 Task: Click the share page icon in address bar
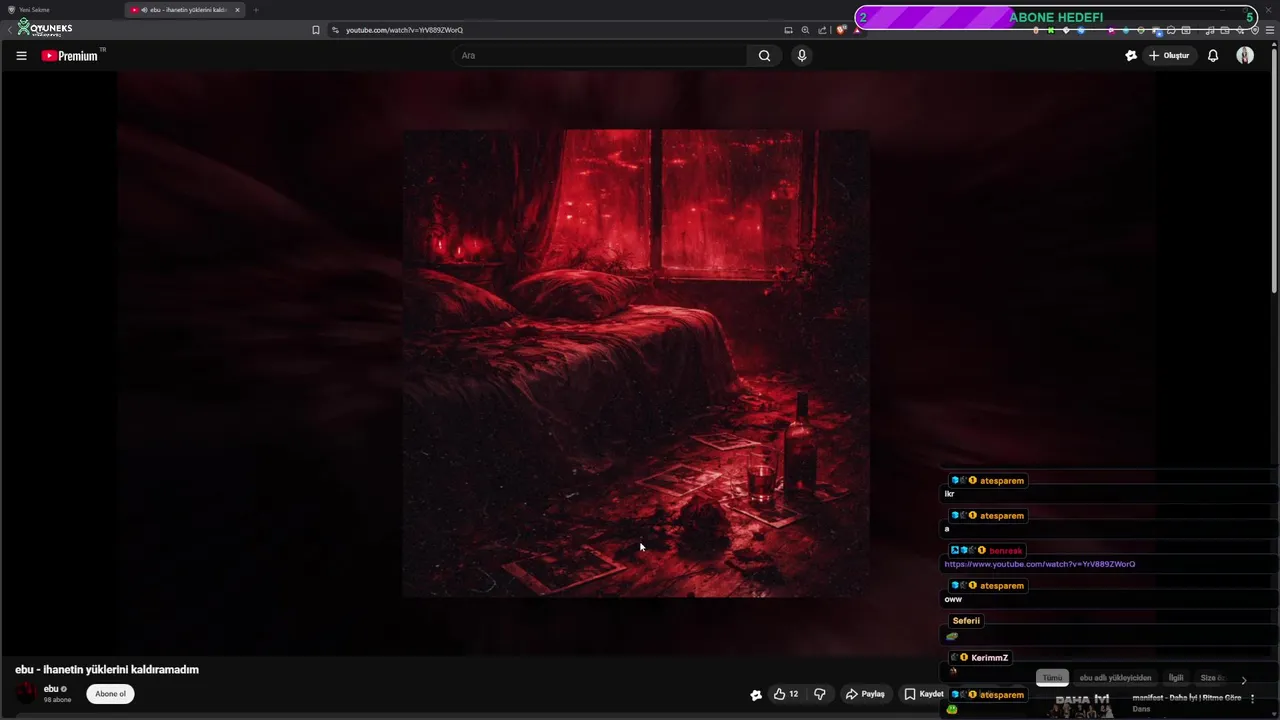pos(822,30)
